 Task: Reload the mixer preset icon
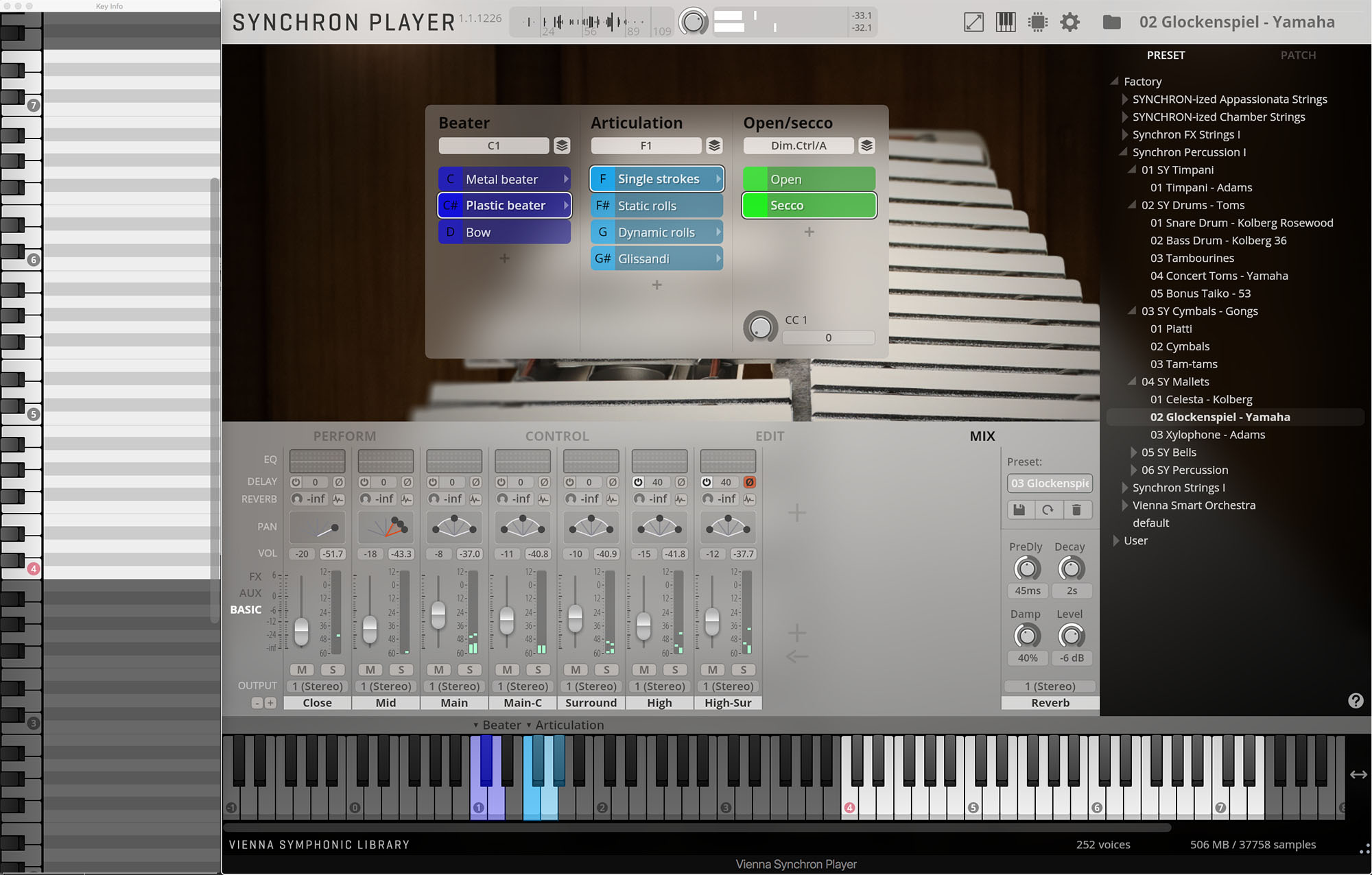[x=1048, y=510]
